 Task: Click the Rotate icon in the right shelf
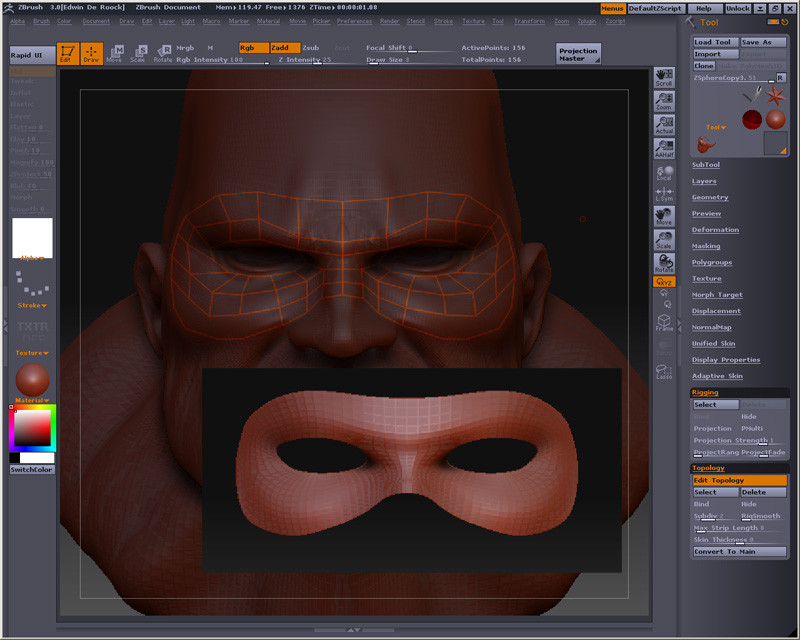[x=664, y=263]
